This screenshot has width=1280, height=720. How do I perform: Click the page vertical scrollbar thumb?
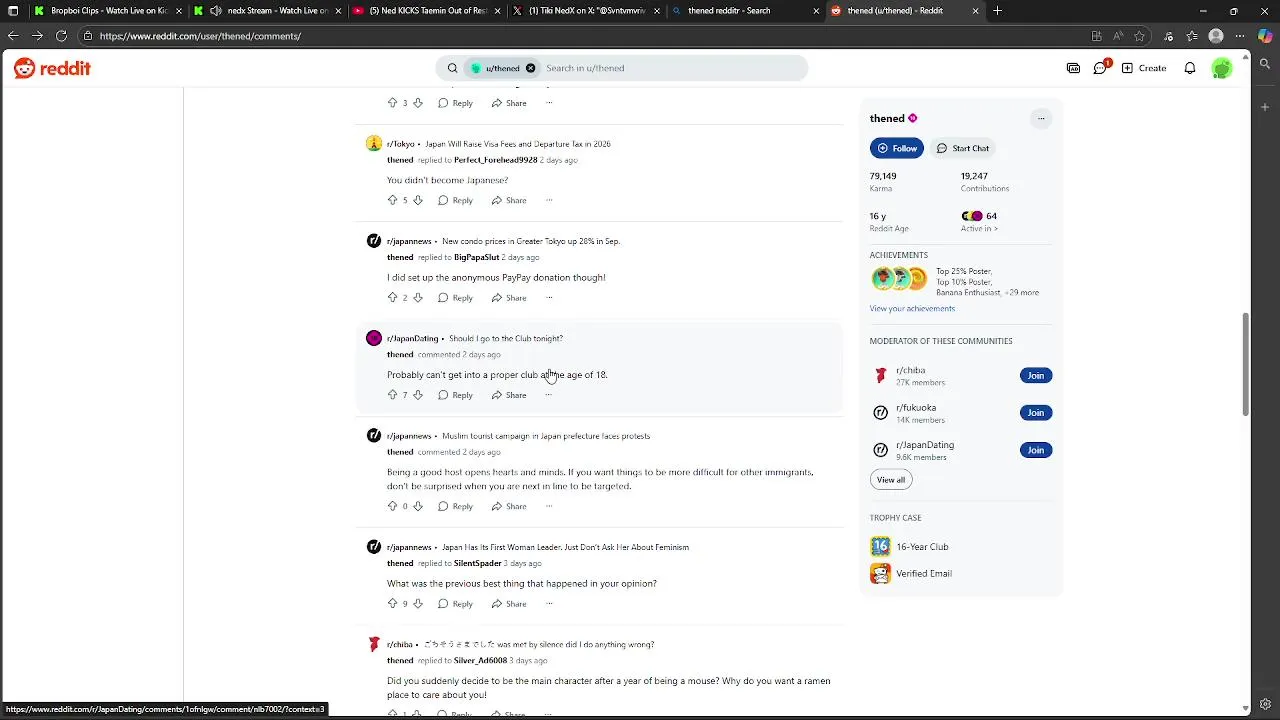point(1245,365)
